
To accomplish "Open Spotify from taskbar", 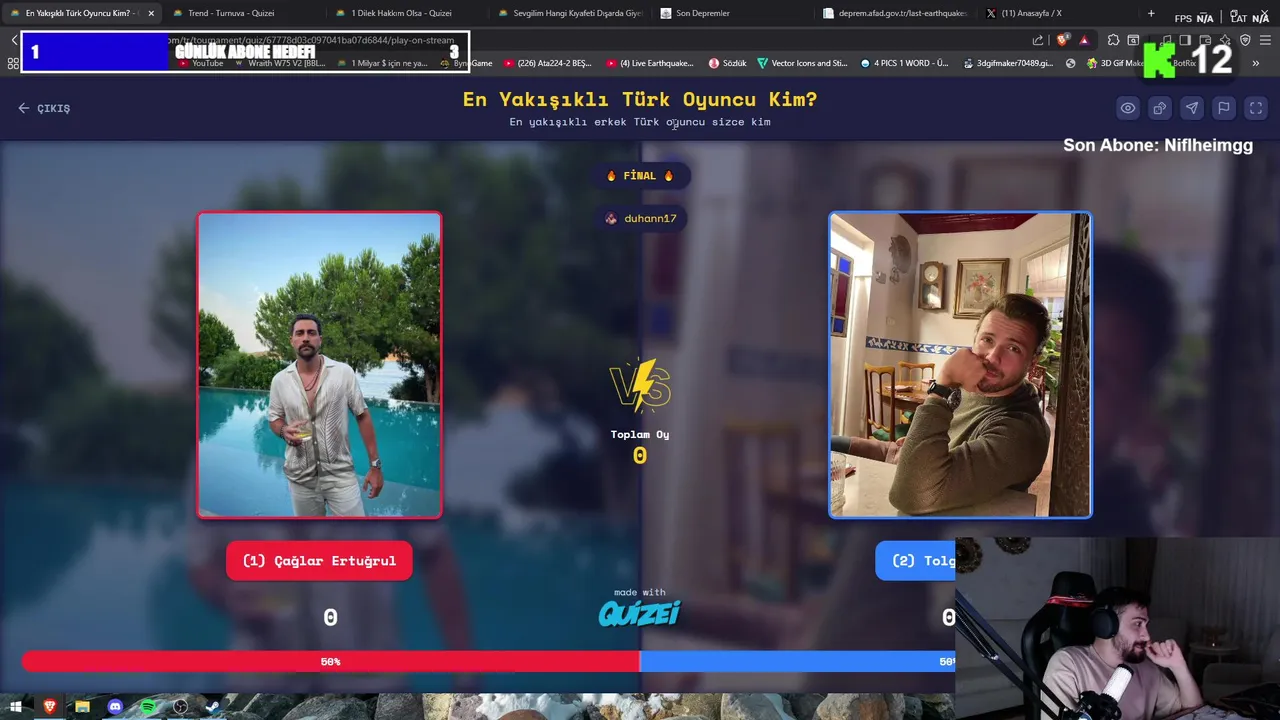I will pos(148,707).
